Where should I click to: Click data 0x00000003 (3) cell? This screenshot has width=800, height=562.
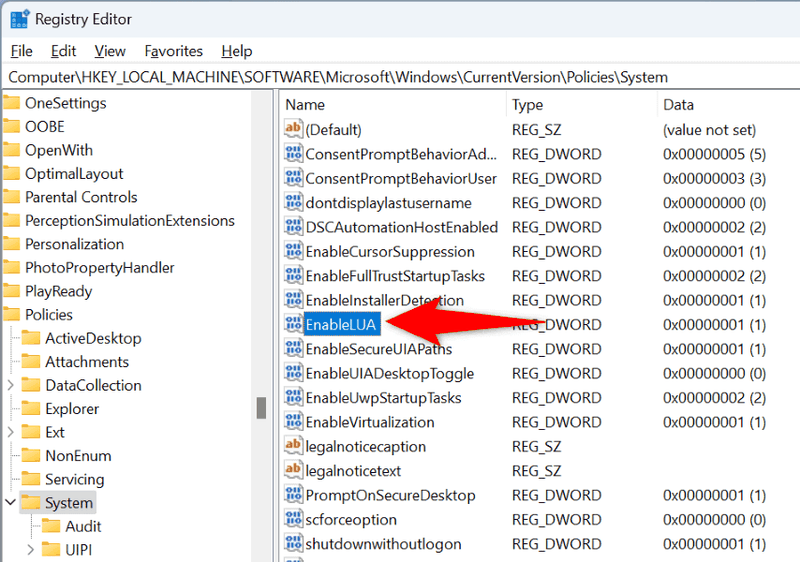click(714, 178)
